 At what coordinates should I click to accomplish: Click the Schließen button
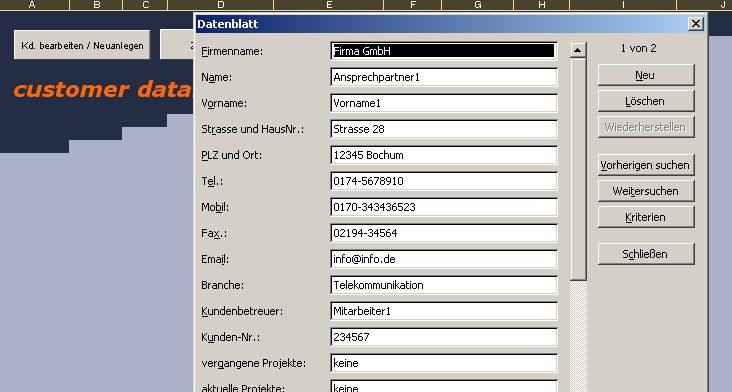646,254
